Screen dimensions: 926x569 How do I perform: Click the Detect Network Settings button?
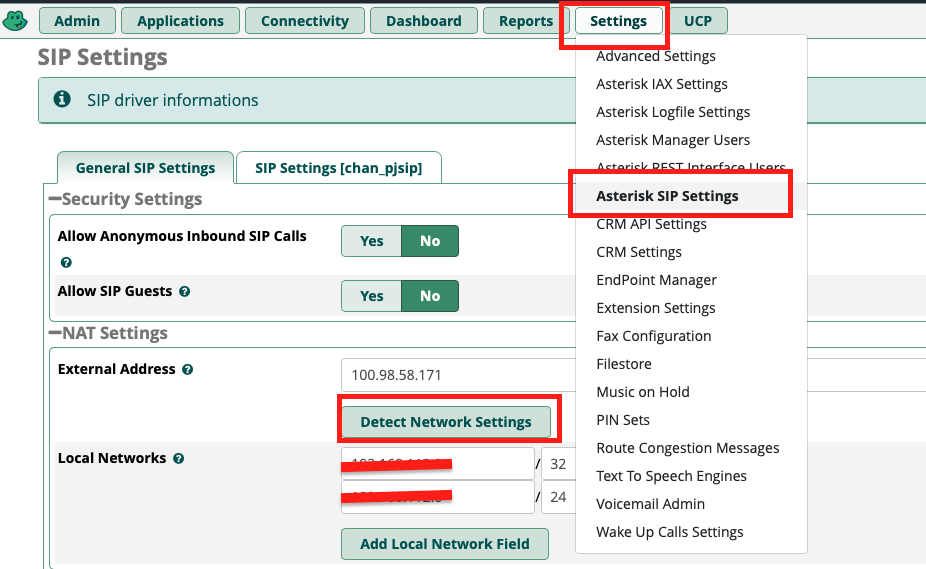[x=446, y=422]
